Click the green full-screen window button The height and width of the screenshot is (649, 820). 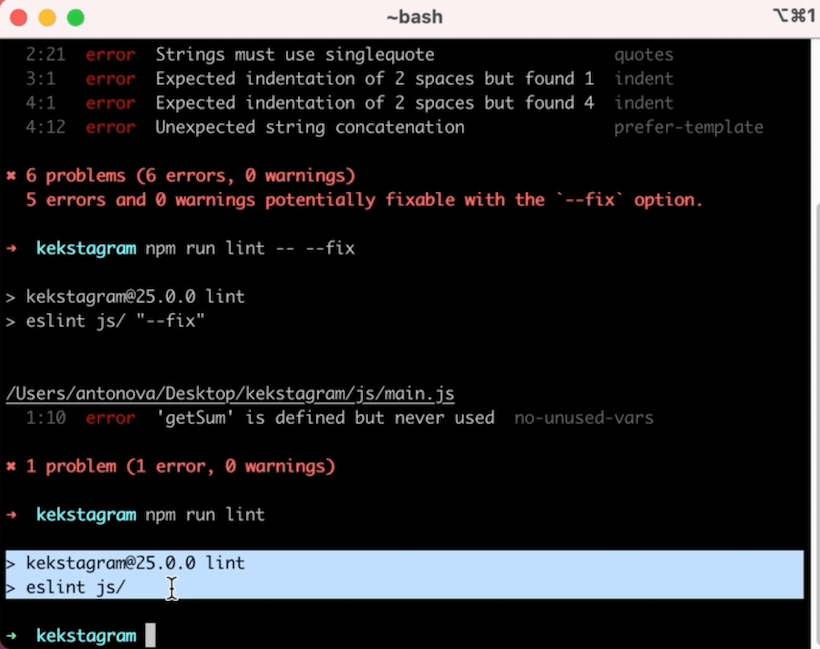click(75, 18)
